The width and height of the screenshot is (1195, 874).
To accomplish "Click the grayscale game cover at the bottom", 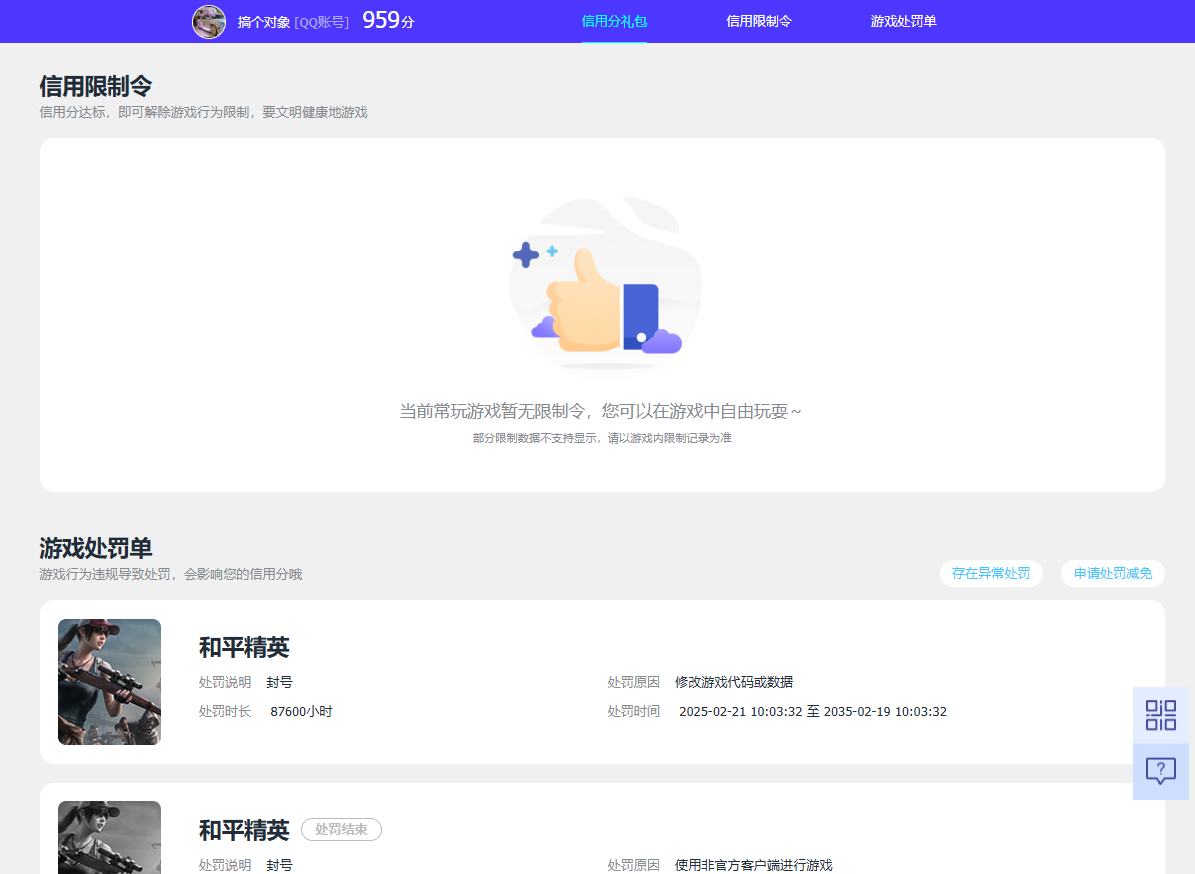I will click(x=109, y=838).
